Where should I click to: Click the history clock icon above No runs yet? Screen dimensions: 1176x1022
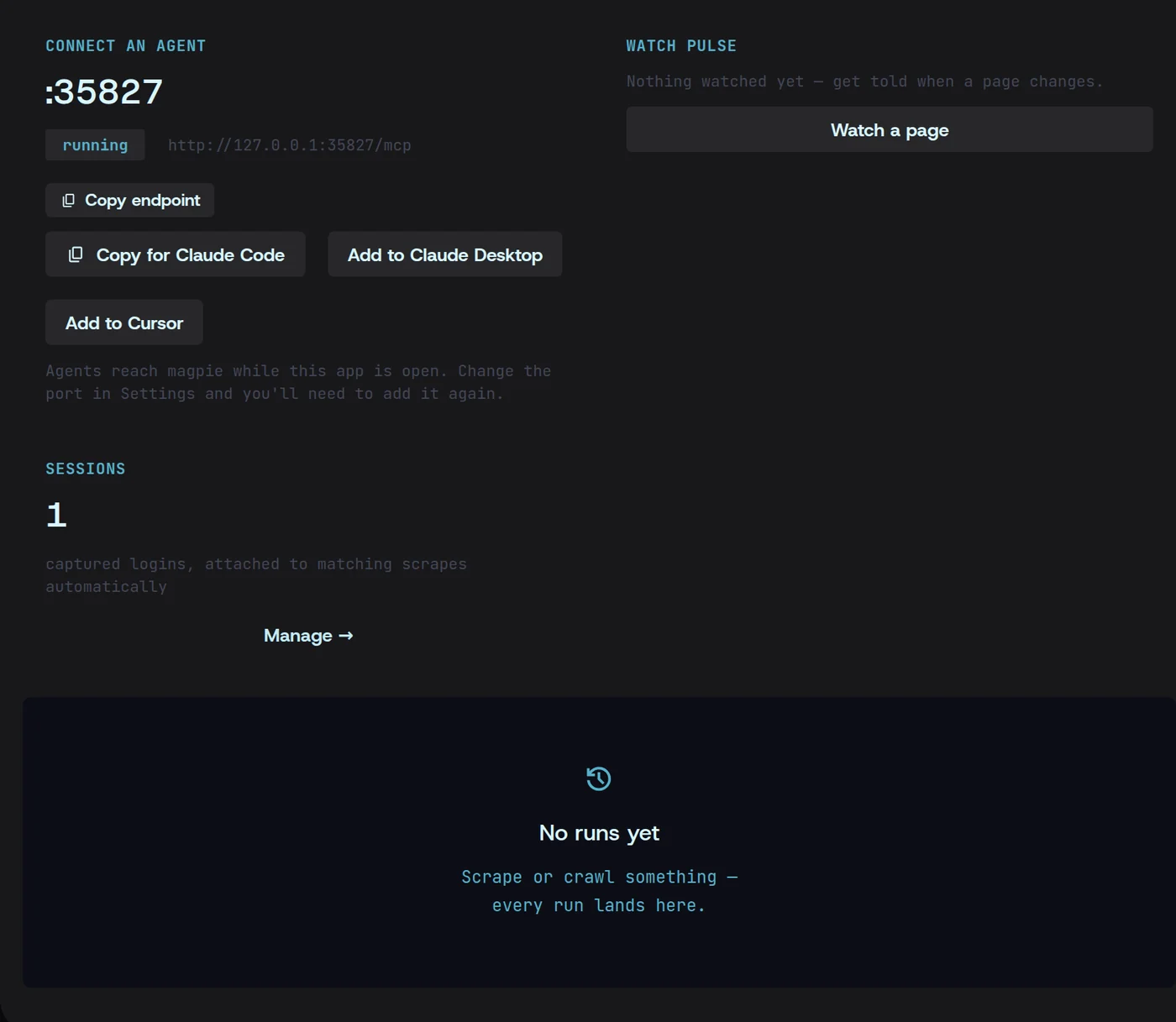pyautogui.click(x=599, y=778)
